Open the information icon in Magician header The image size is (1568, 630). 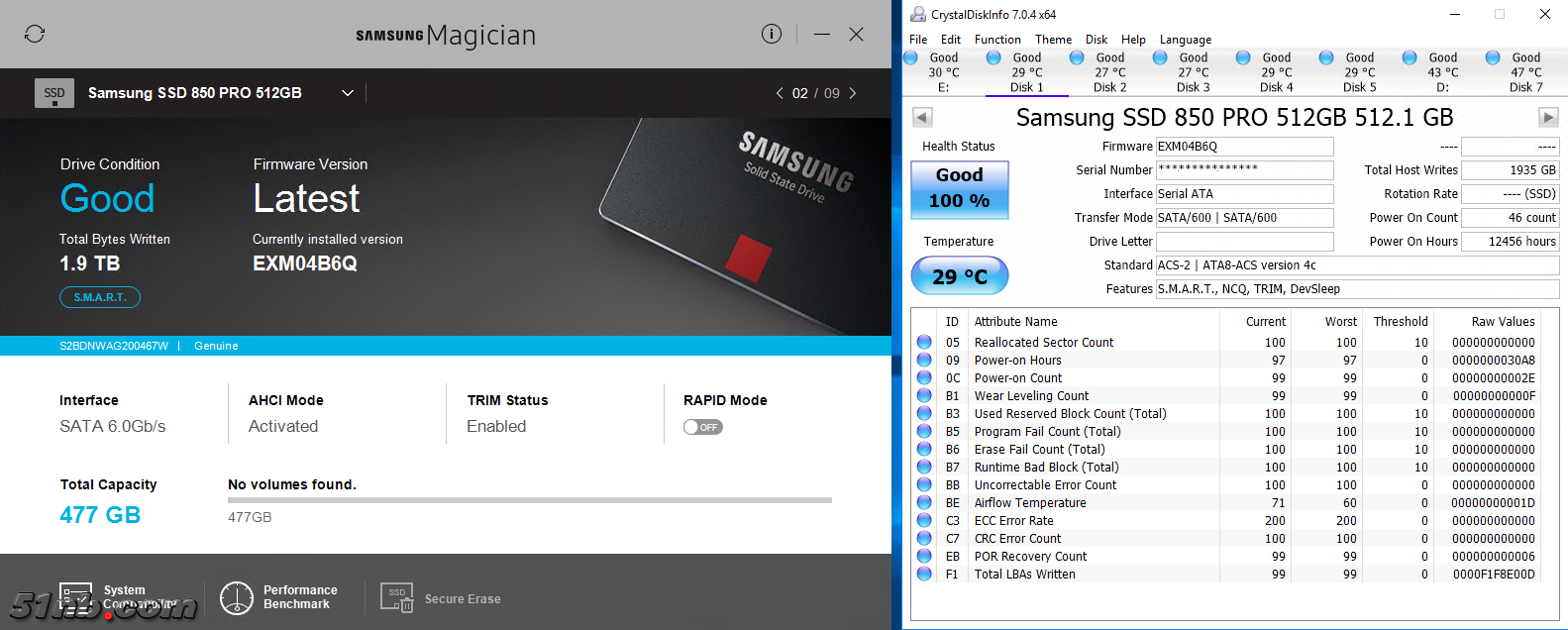tap(772, 34)
